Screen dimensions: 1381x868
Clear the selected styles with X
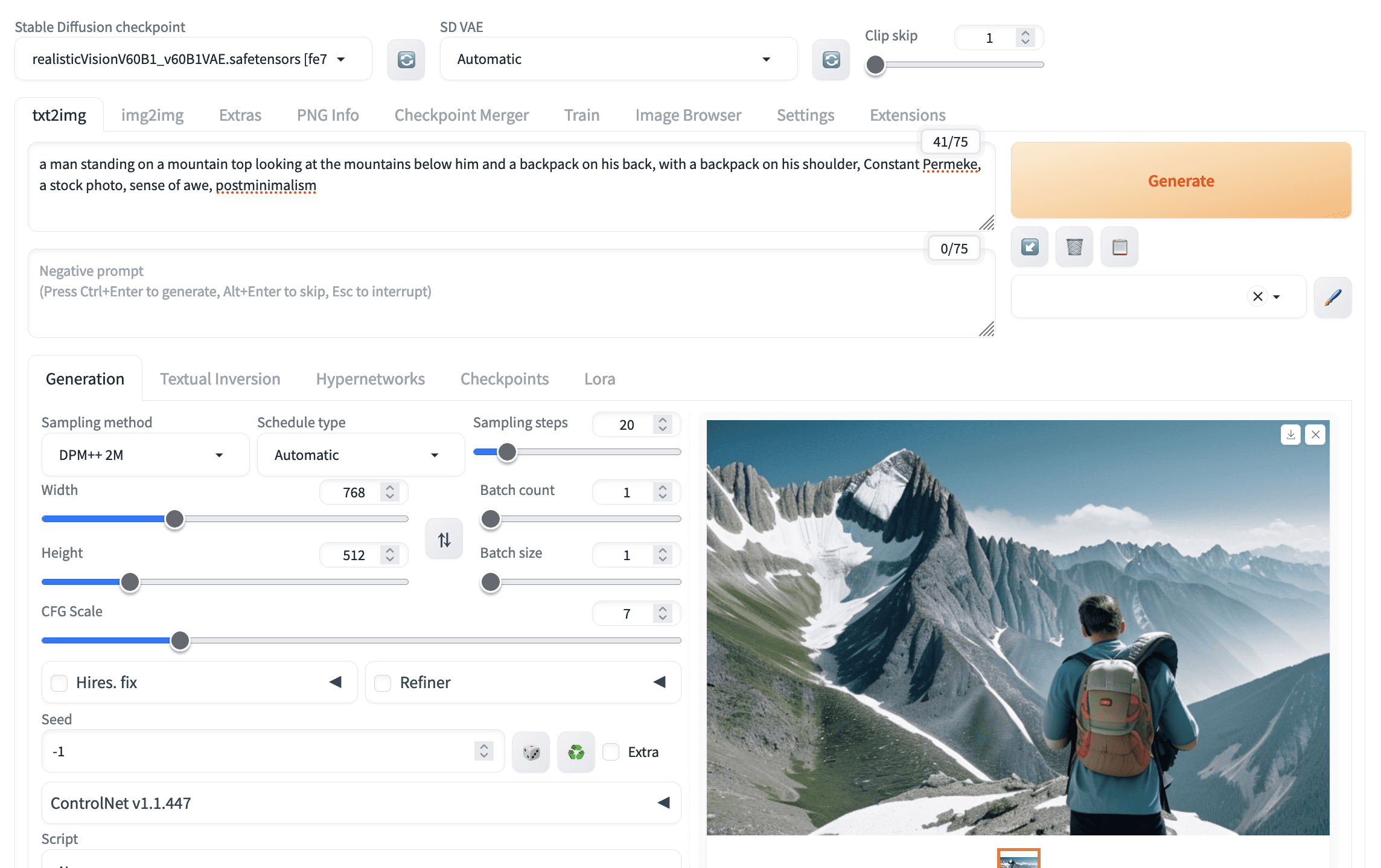click(x=1258, y=296)
